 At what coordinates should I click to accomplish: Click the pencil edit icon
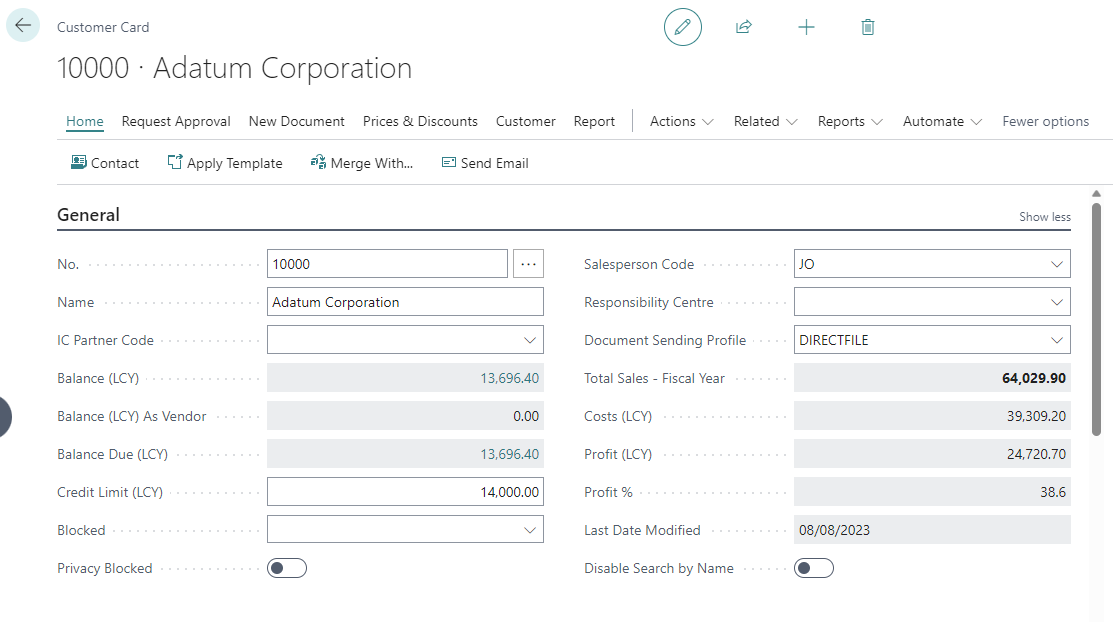pyautogui.click(x=683, y=27)
